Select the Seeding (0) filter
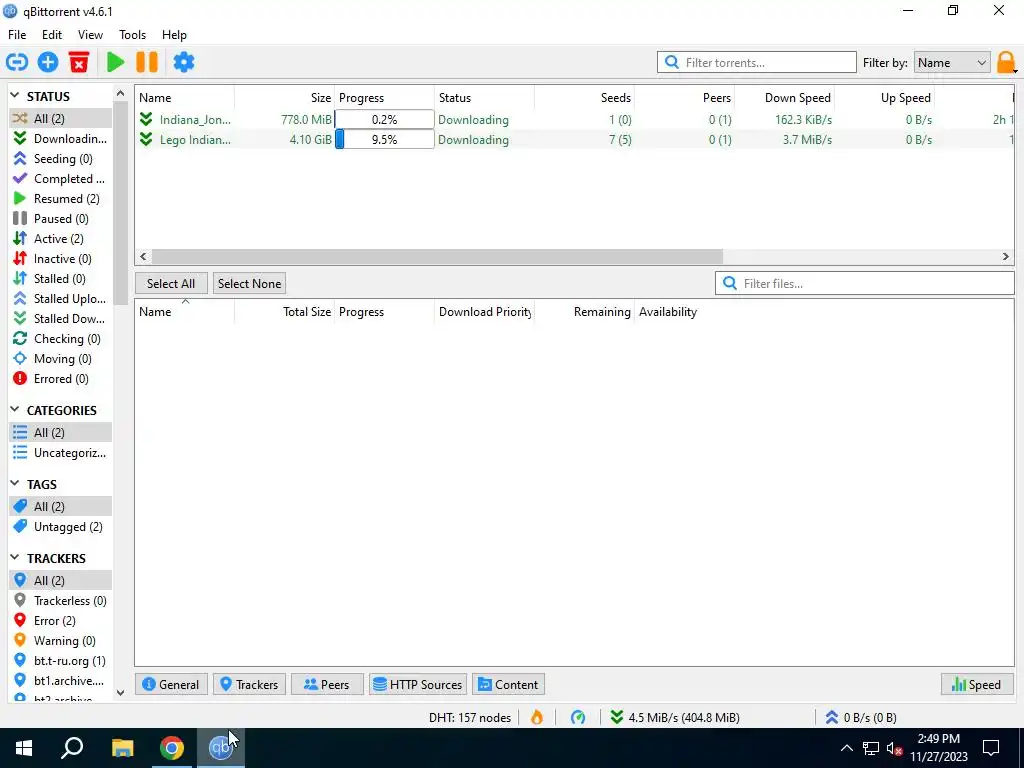This screenshot has height=768, width=1024. pyautogui.click(x=60, y=159)
